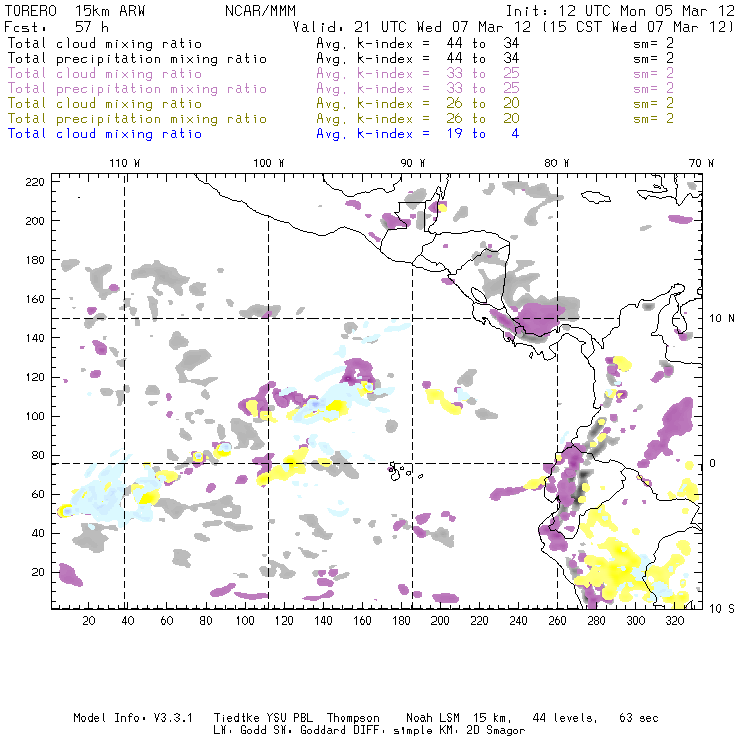Image resolution: width=740 pixels, height=740 pixels.
Task: Click the "100 W" longitude label
Action: coord(269,163)
